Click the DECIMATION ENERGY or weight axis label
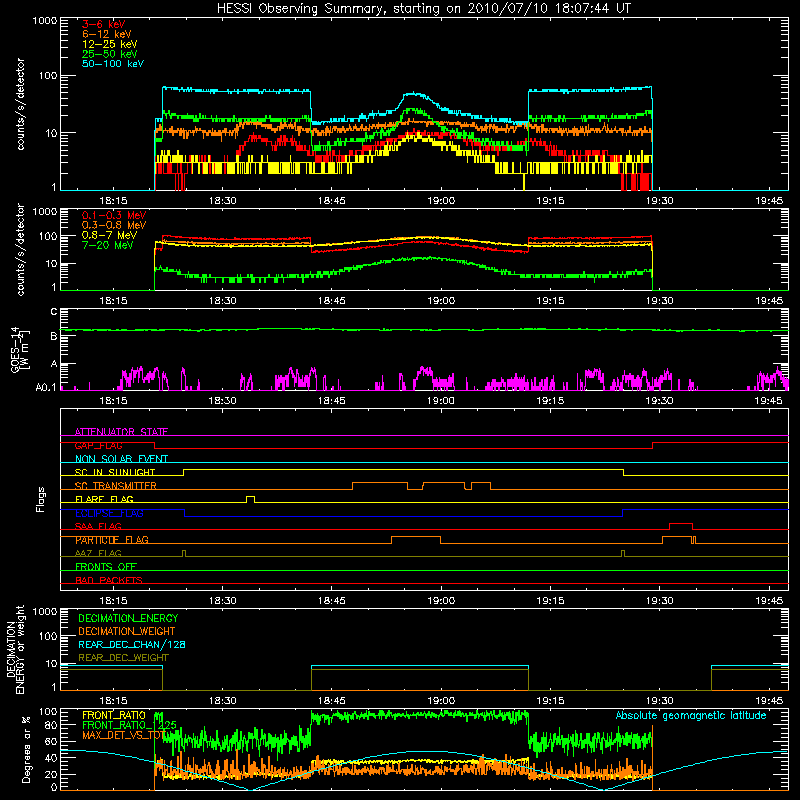Screen dimensions: 800x800 pyautogui.click(x=15, y=649)
